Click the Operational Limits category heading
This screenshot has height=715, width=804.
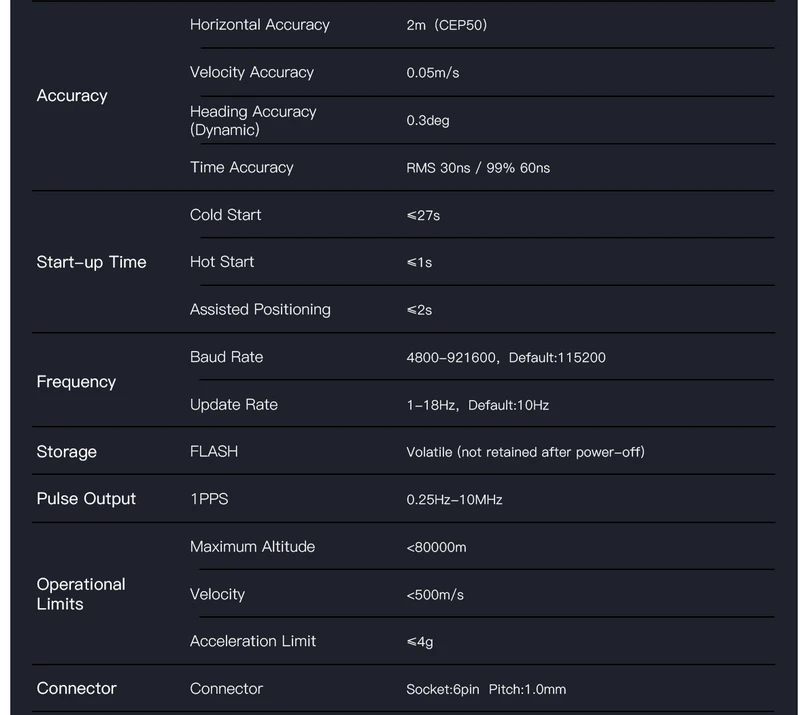tap(81, 594)
